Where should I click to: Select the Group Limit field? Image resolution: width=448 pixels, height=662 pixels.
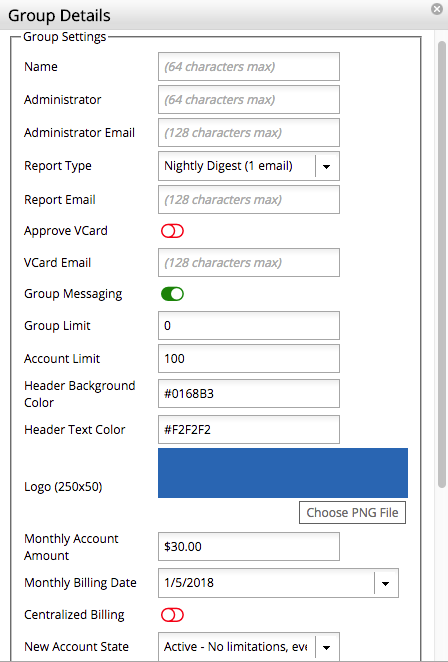pyautogui.click(x=249, y=326)
